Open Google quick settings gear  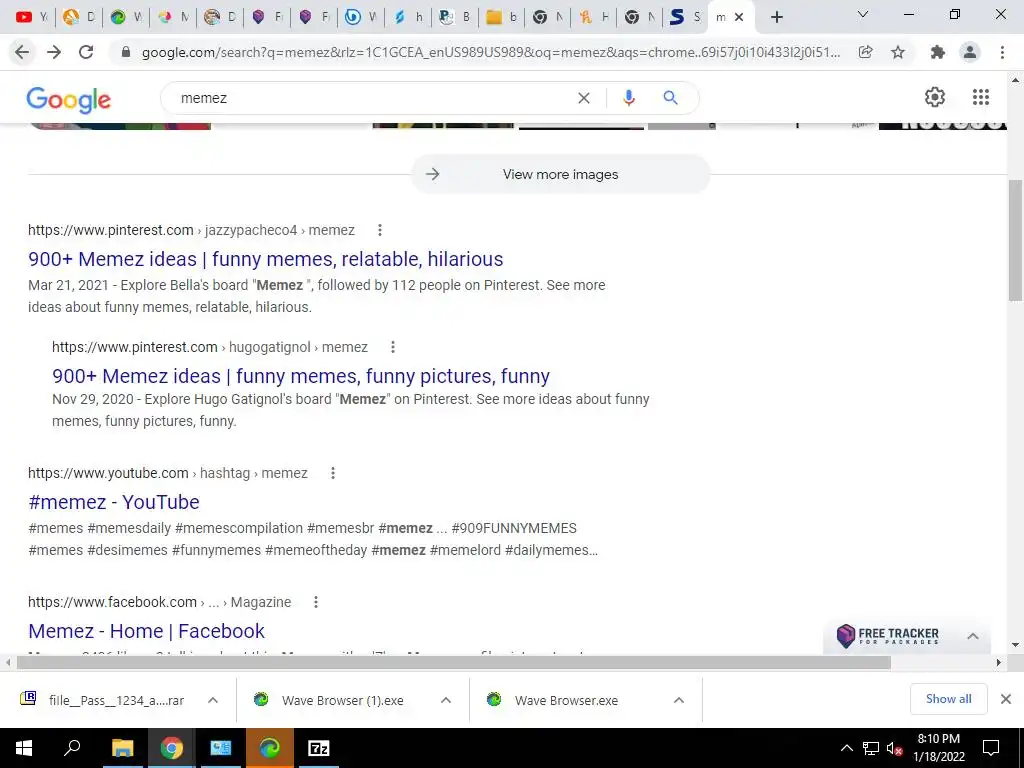pos(935,97)
